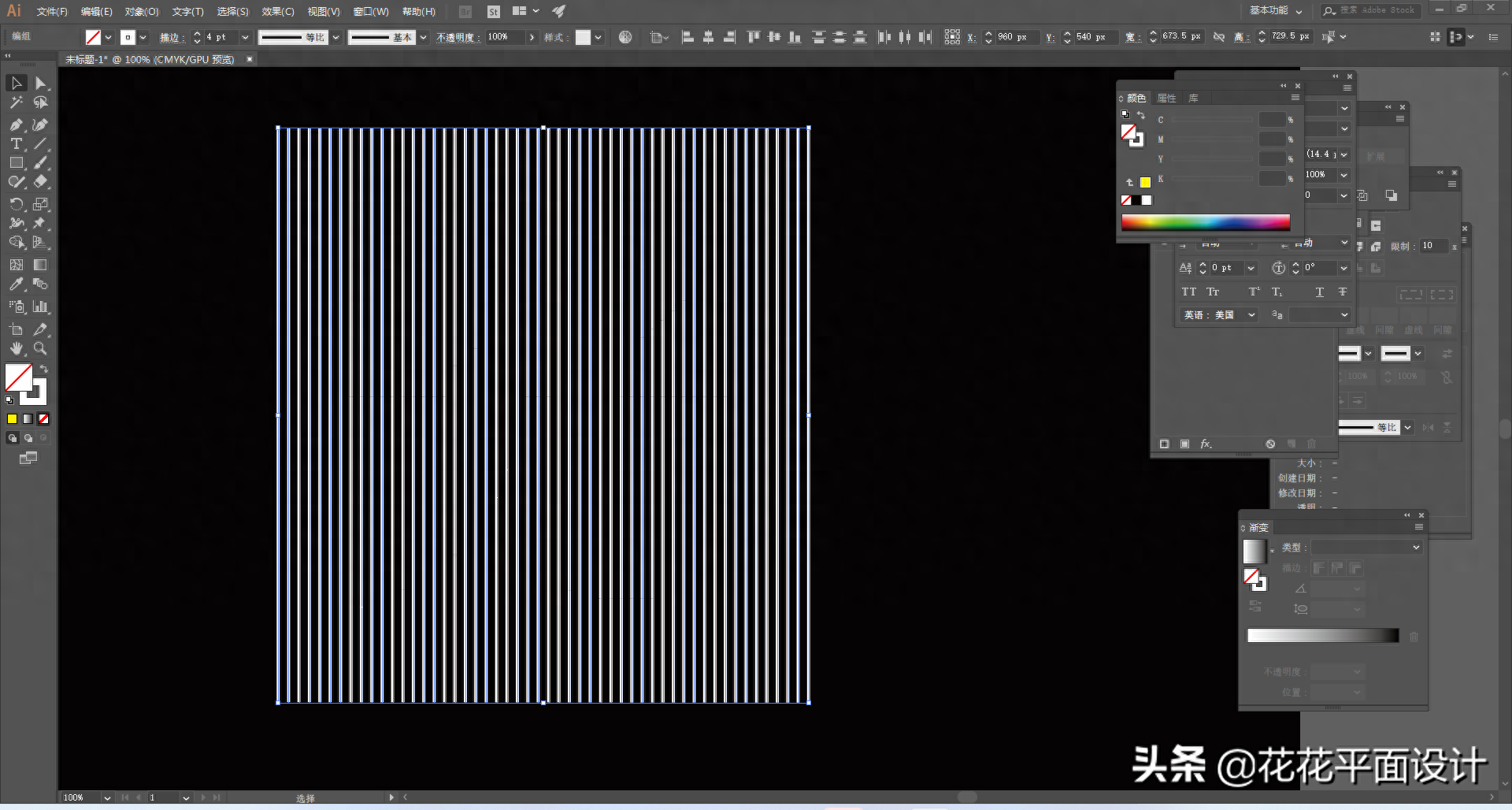The height and width of the screenshot is (810, 1512).
Task: Toggle All Caps (TT) text style
Action: click(x=1188, y=292)
